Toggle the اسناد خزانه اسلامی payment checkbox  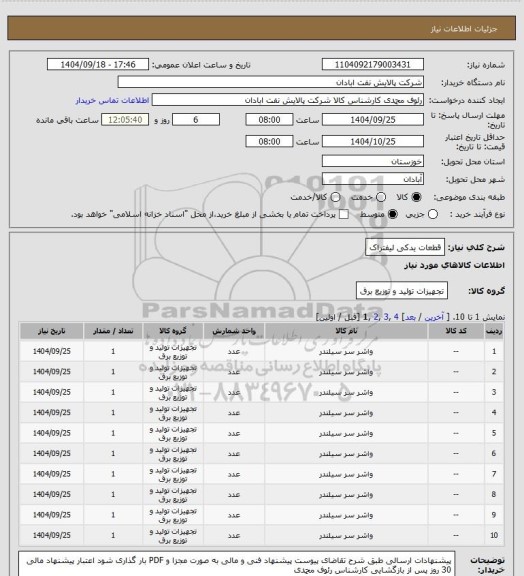344,214
